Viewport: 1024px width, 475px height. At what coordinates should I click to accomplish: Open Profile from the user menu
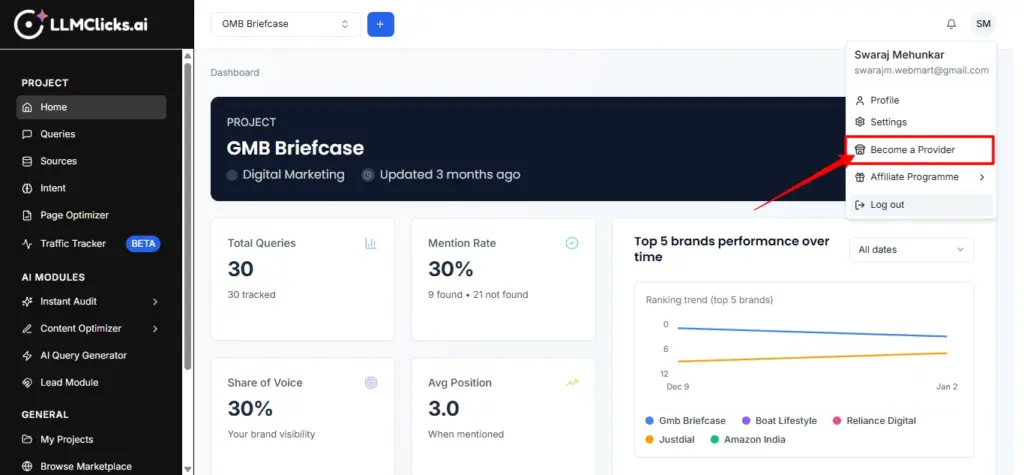coord(884,100)
